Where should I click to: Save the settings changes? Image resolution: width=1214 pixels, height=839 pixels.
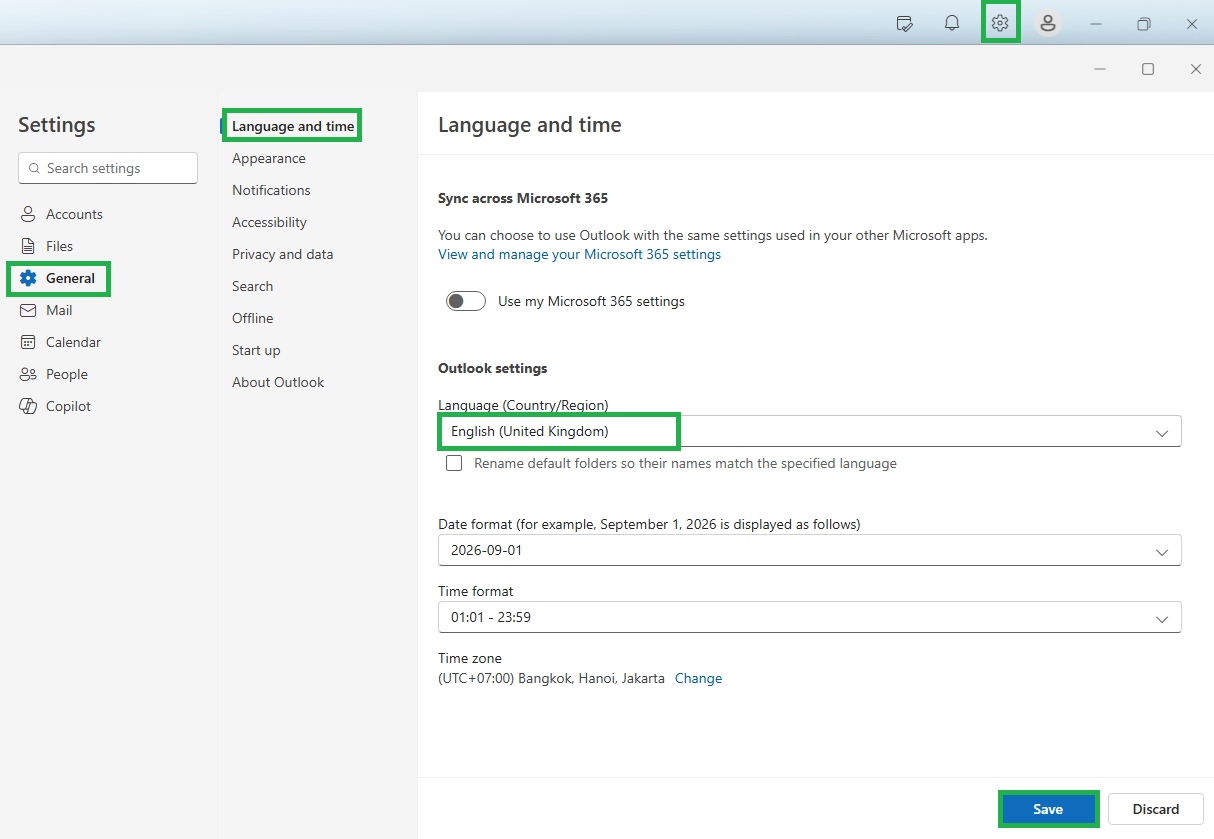pyautogui.click(x=1048, y=809)
